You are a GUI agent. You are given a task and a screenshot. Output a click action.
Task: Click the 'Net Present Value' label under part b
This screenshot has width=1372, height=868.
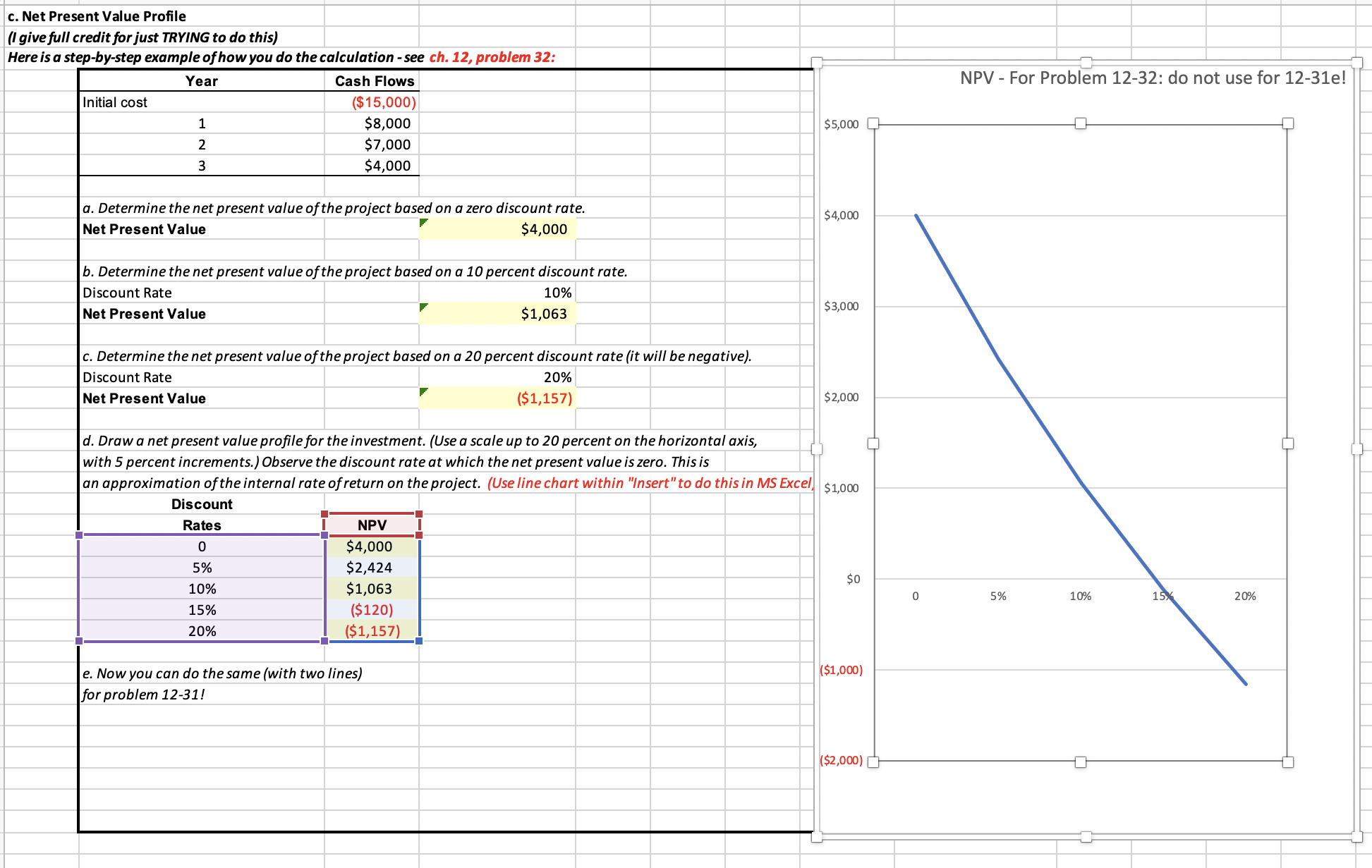click(144, 313)
